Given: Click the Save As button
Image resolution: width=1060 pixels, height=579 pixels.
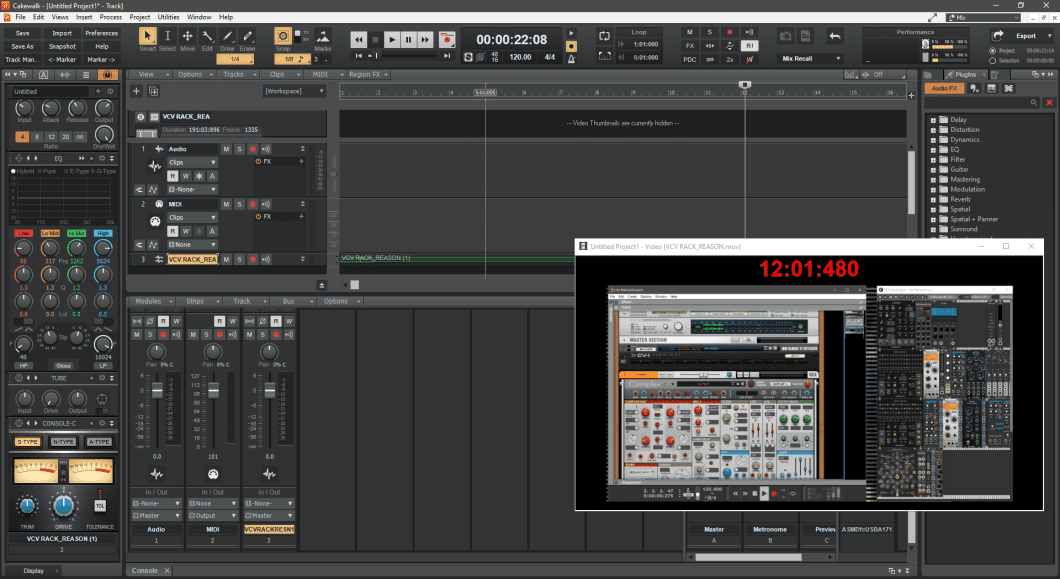Looking at the screenshot, I should (22, 46).
